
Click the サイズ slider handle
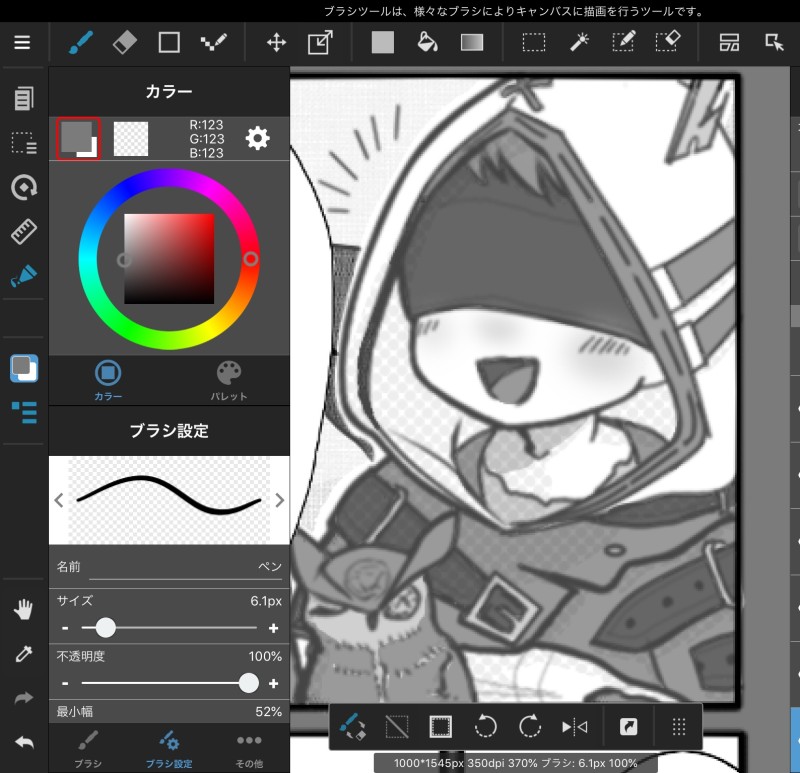(106, 628)
